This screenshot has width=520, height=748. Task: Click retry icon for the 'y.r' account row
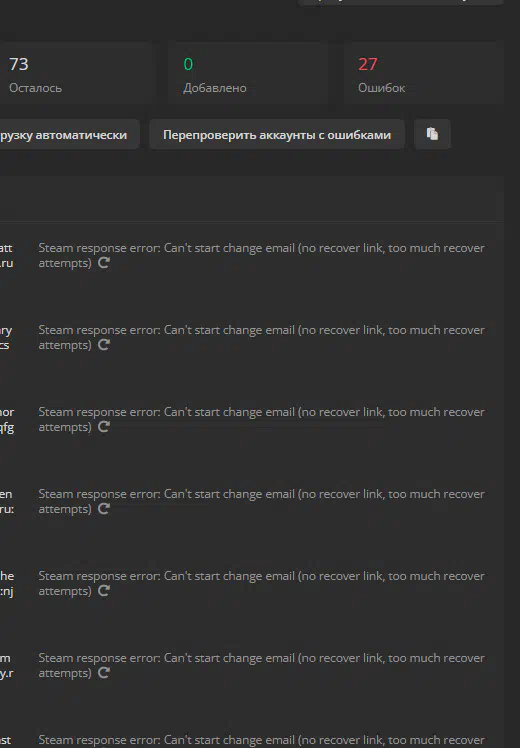click(104, 673)
